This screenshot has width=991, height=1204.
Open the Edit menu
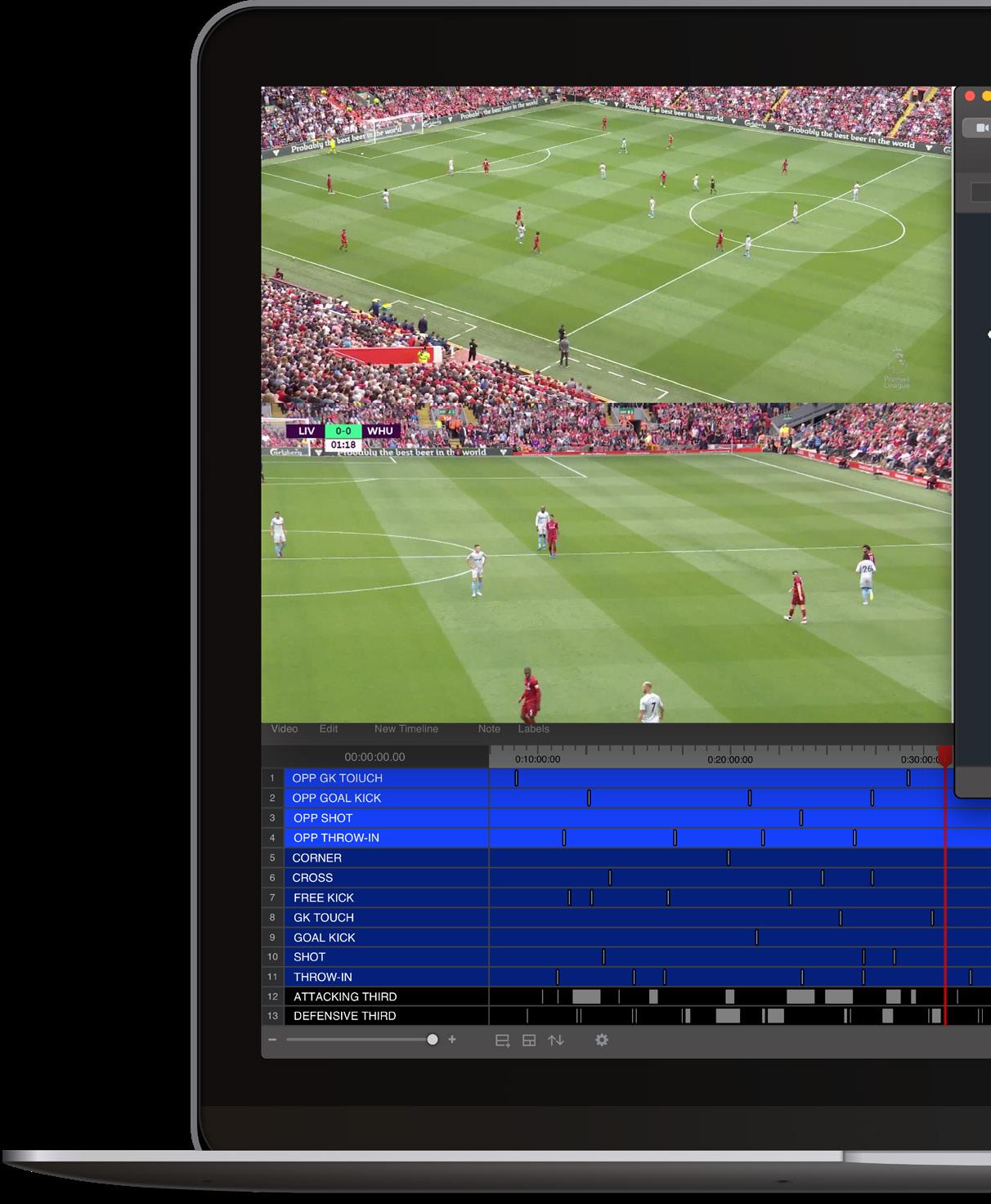(329, 729)
